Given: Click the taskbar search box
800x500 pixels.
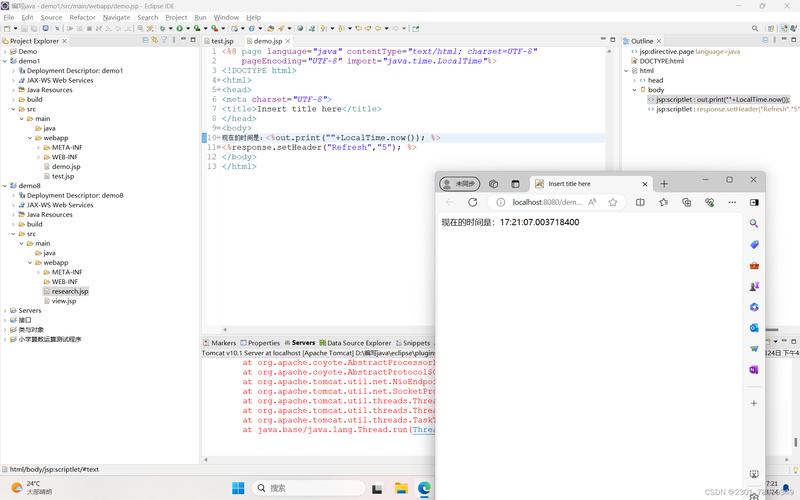Looking at the screenshot, I should point(309,488).
